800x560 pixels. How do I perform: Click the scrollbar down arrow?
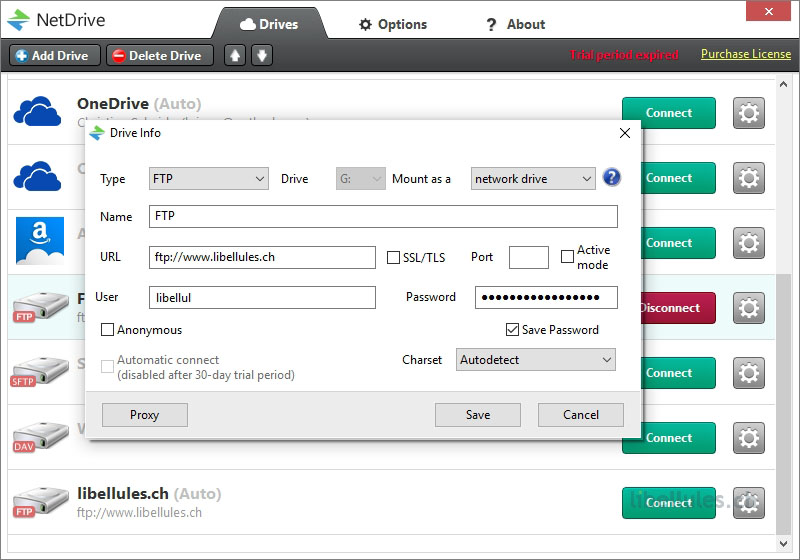pos(783,544)
